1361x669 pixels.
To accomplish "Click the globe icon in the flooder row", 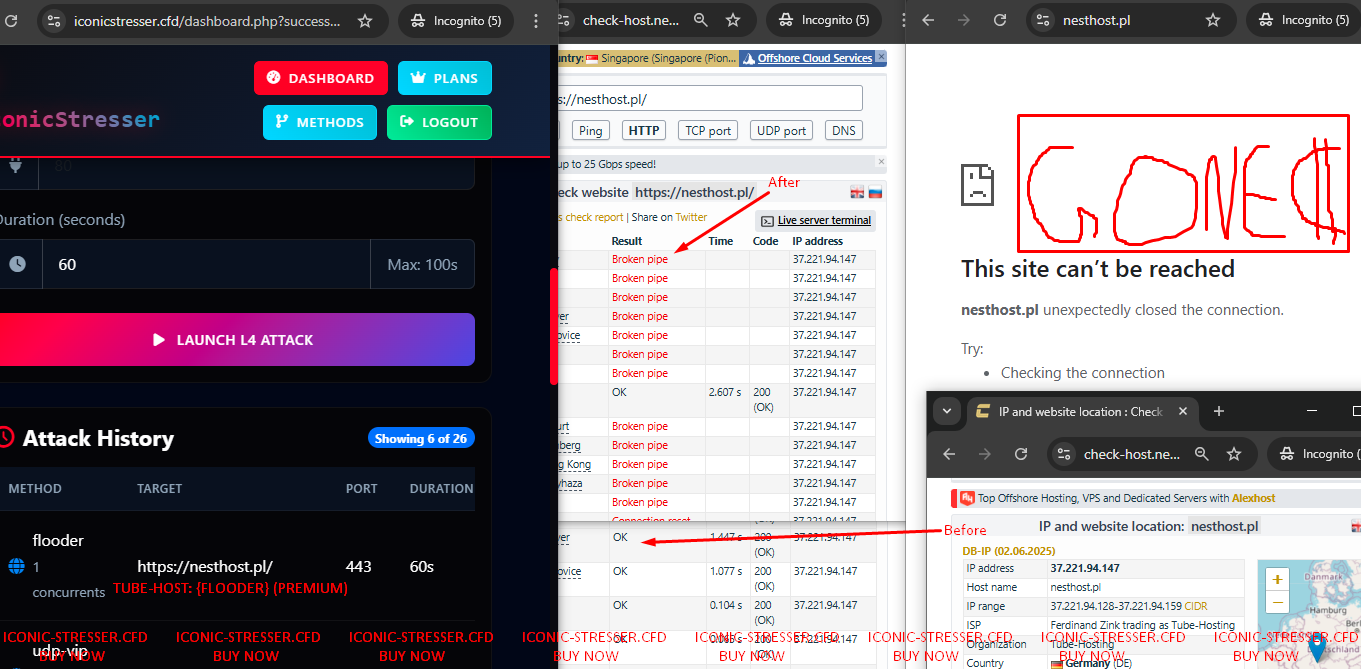I will pyautogui.click(x=16, y=567).
